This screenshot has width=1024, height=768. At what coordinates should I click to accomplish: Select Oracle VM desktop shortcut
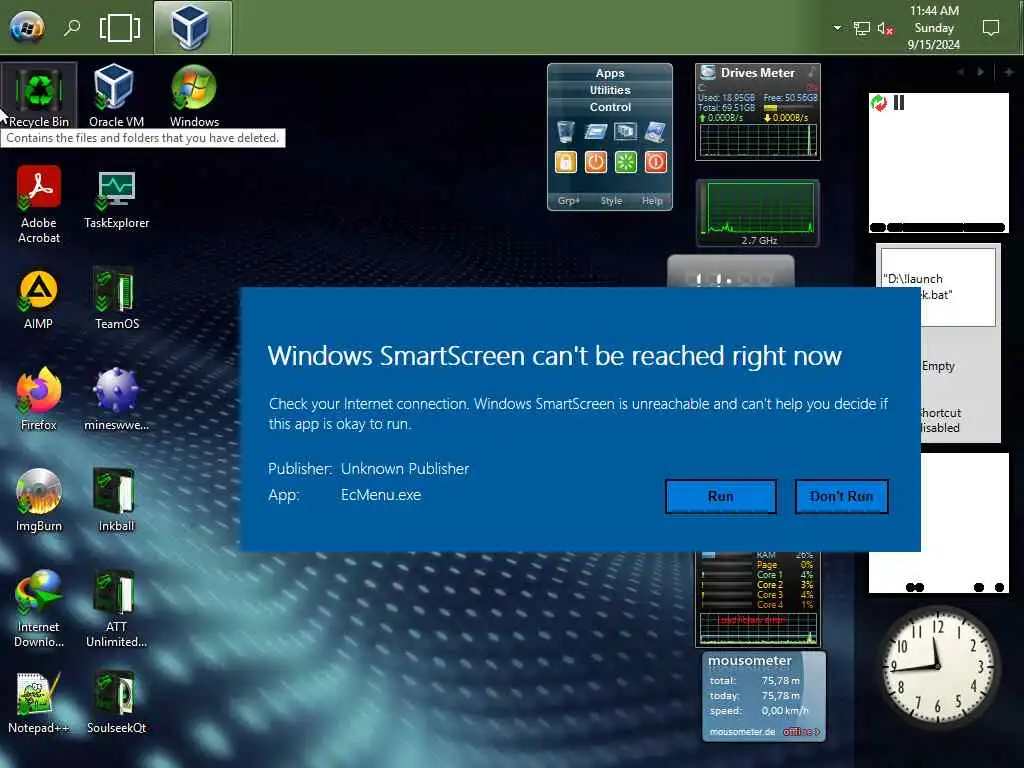[116, 95]
